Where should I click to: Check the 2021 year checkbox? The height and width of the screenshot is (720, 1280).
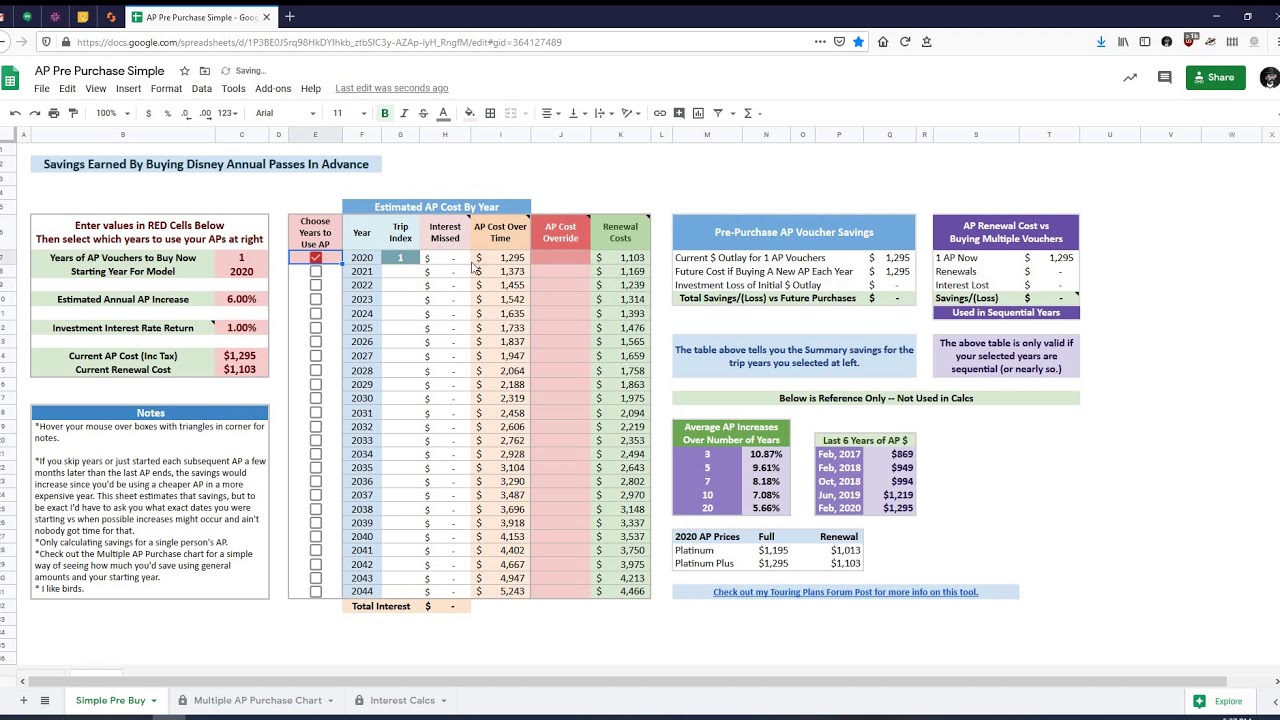click(x=315, y=271)
